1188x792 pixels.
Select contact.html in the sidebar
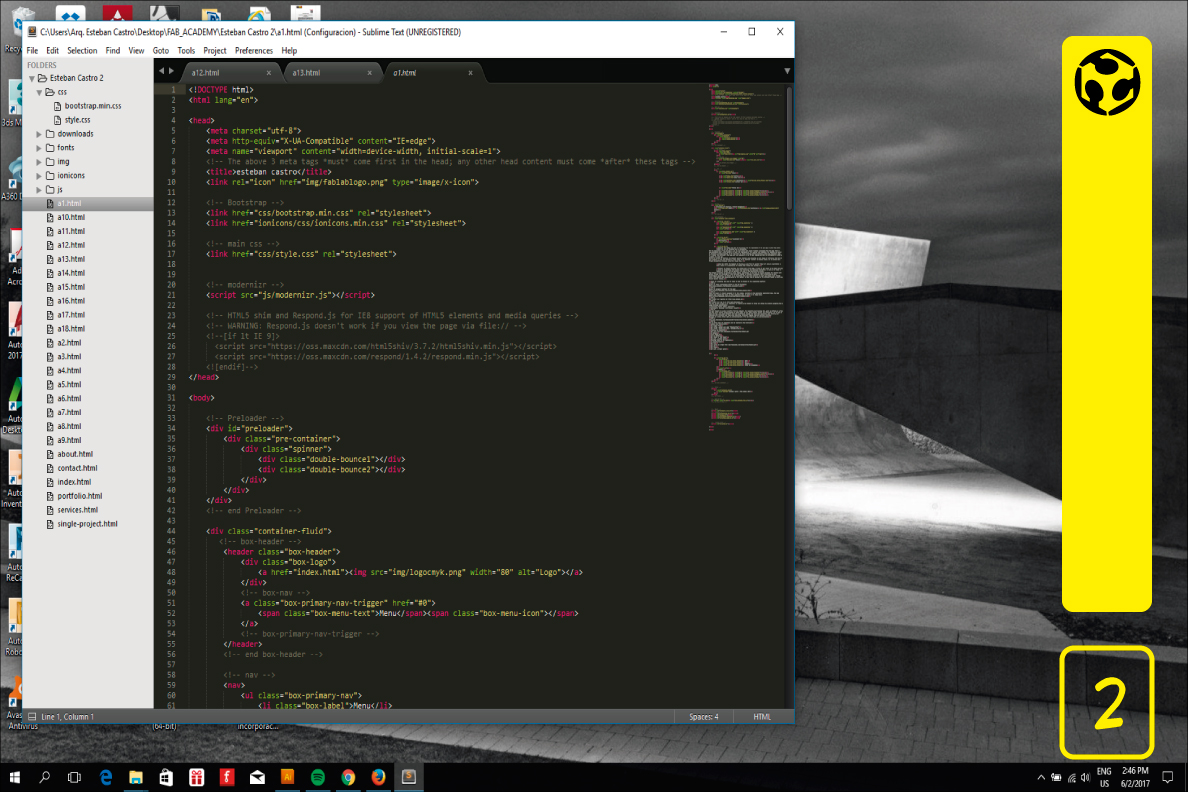(x=77, y=468)
